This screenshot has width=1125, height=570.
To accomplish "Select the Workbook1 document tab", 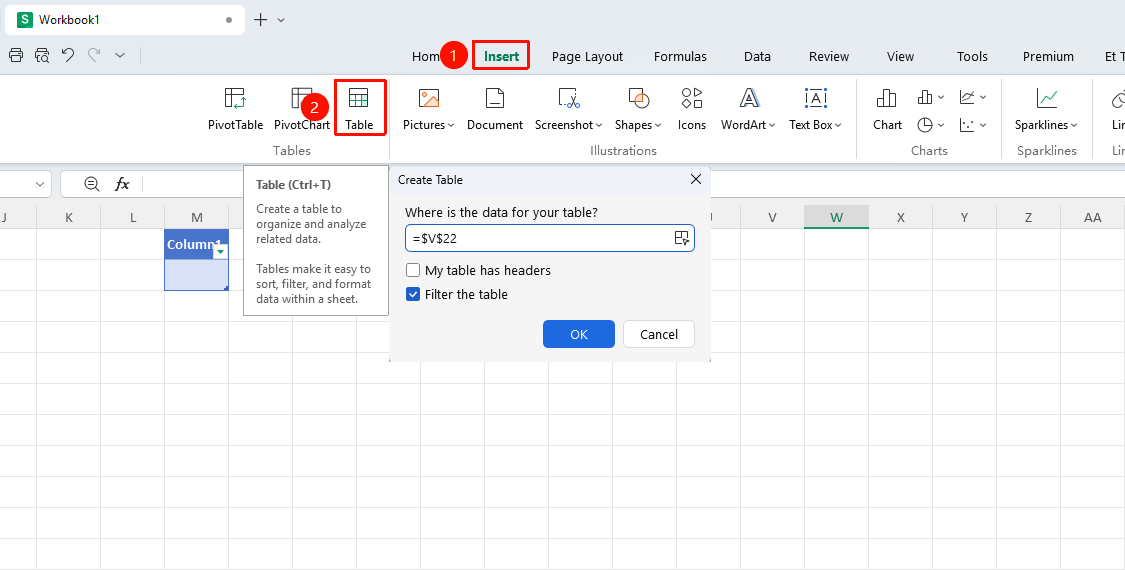I will click(x=125, y=20).
